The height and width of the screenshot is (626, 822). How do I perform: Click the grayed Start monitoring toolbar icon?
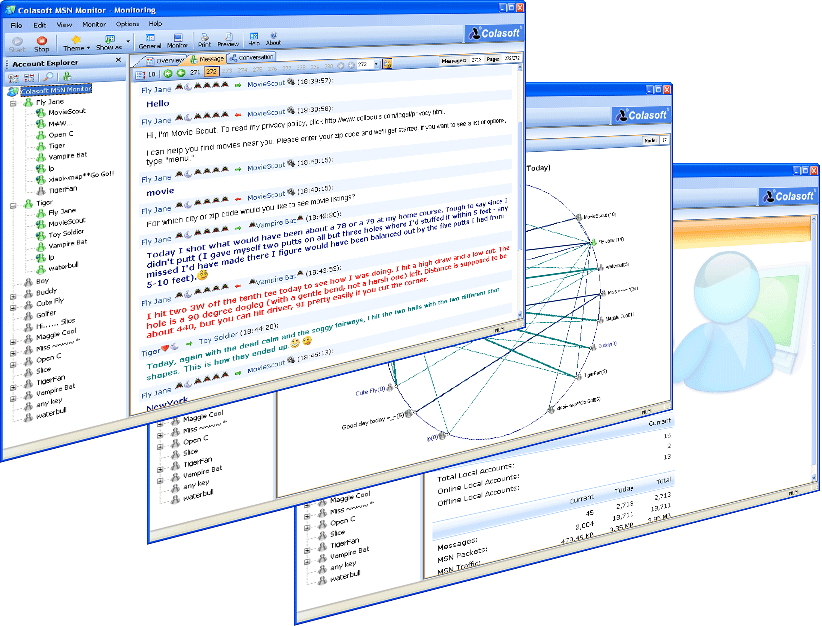[x=17, y=42]
